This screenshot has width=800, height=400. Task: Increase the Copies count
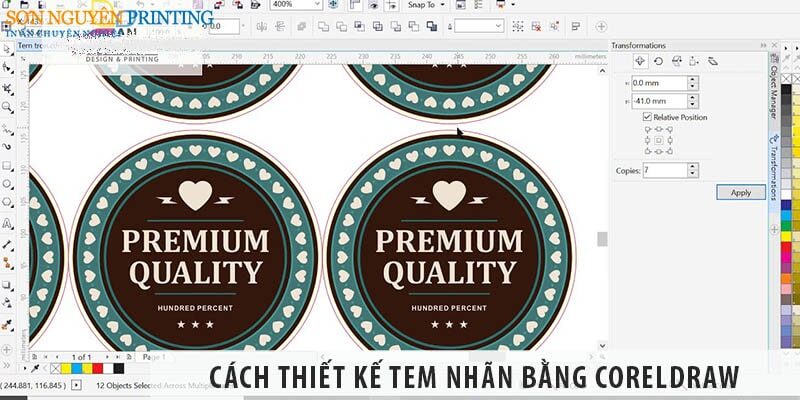tap(693, 166)
